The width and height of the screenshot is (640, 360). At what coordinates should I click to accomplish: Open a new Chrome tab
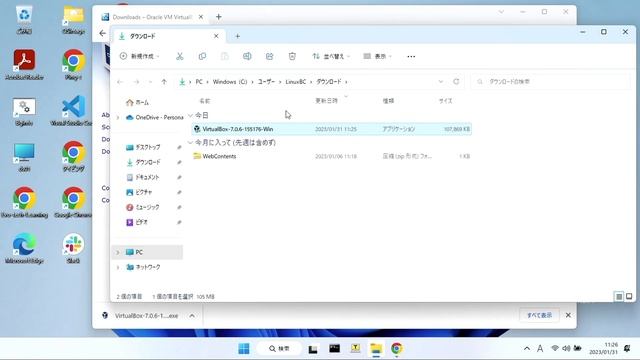(219, 17)
